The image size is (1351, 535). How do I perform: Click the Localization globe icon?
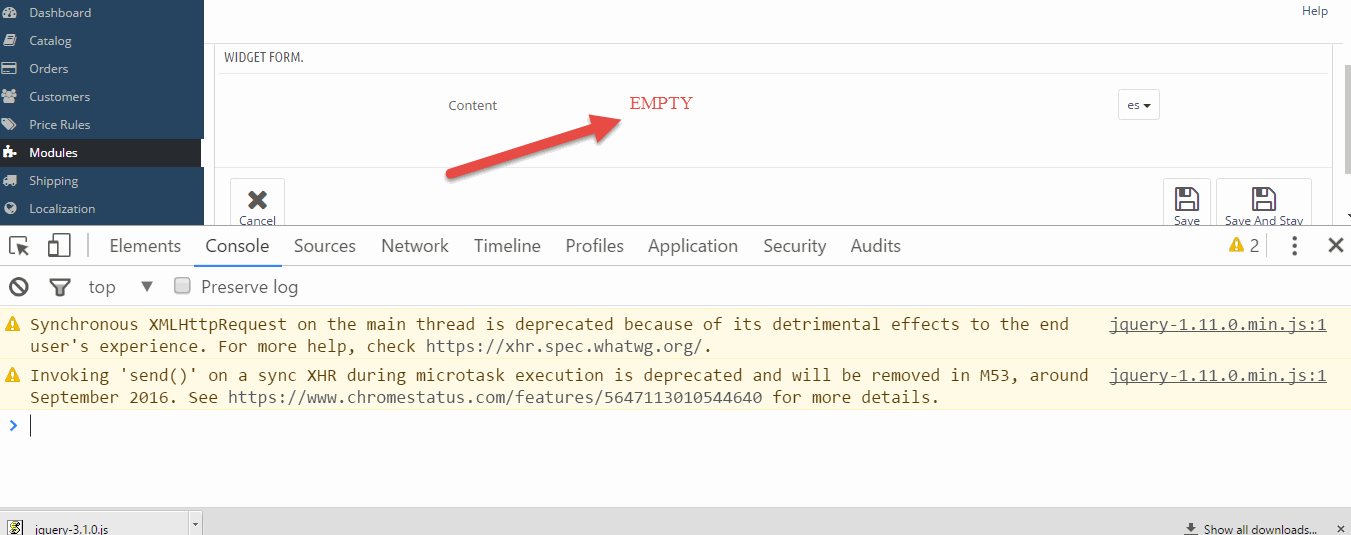[10, 209]
